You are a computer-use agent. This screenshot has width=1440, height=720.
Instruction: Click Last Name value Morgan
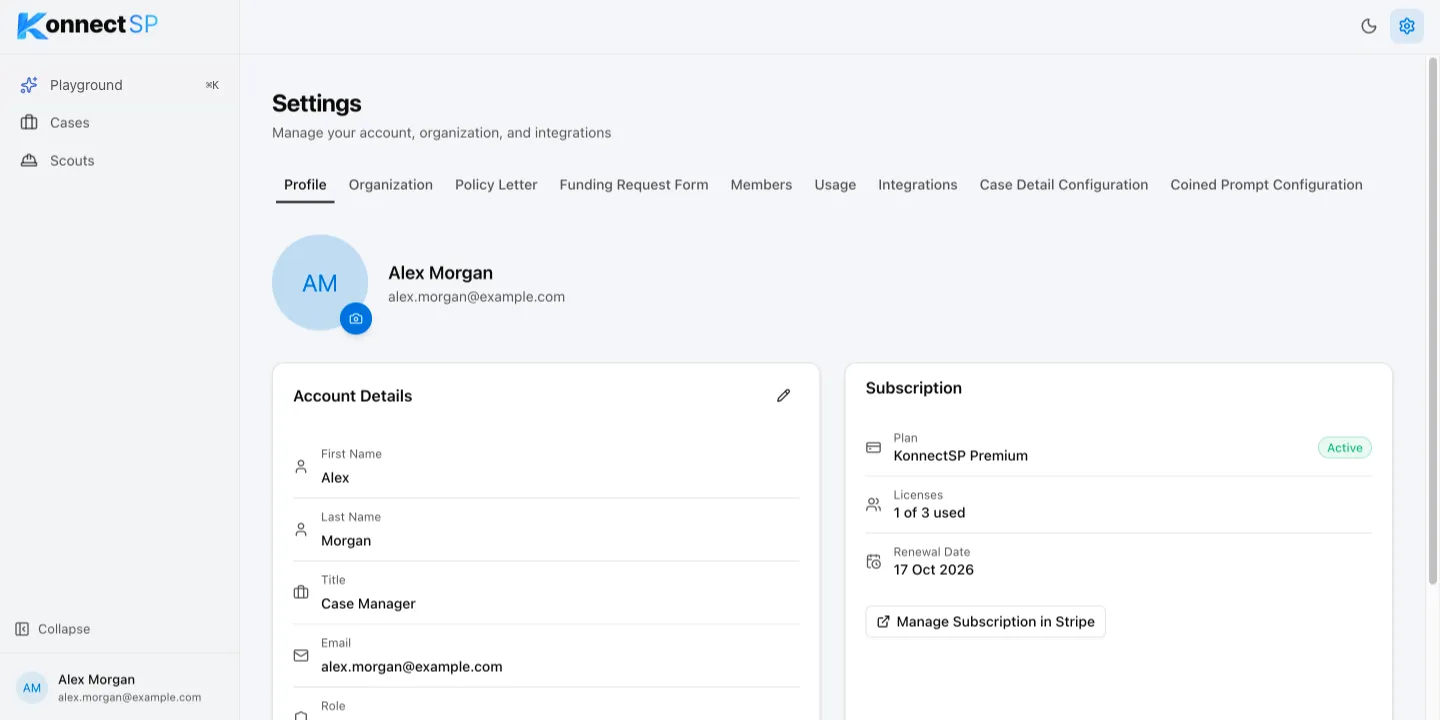tap(346, 541)
